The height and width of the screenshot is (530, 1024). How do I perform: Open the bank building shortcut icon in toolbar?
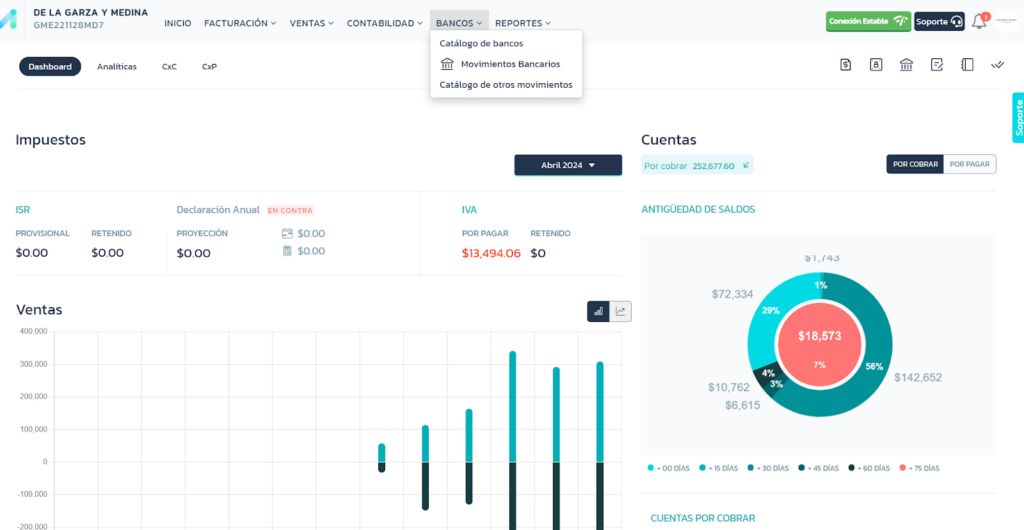(906, 65)
